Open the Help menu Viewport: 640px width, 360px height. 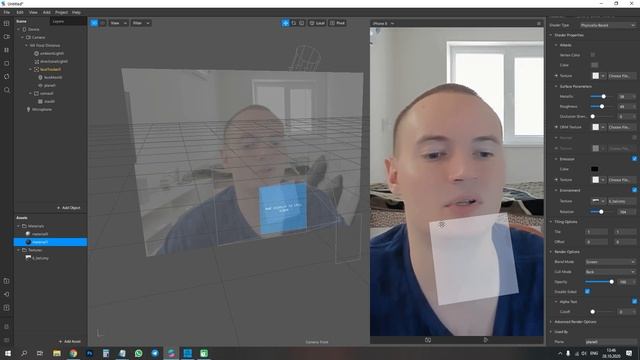(76, 12)
